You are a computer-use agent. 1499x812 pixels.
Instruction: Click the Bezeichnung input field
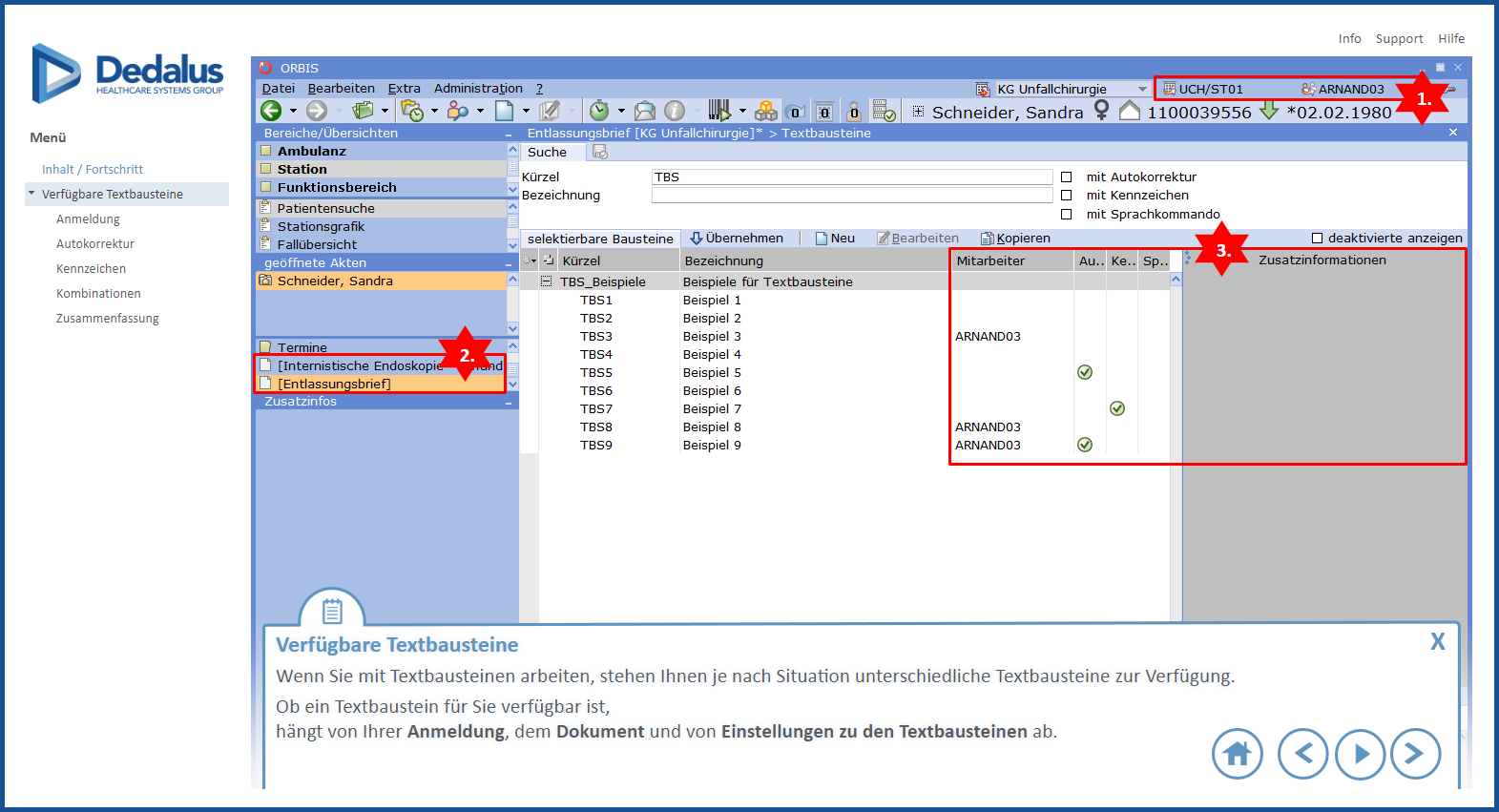[x=851, y=196]
